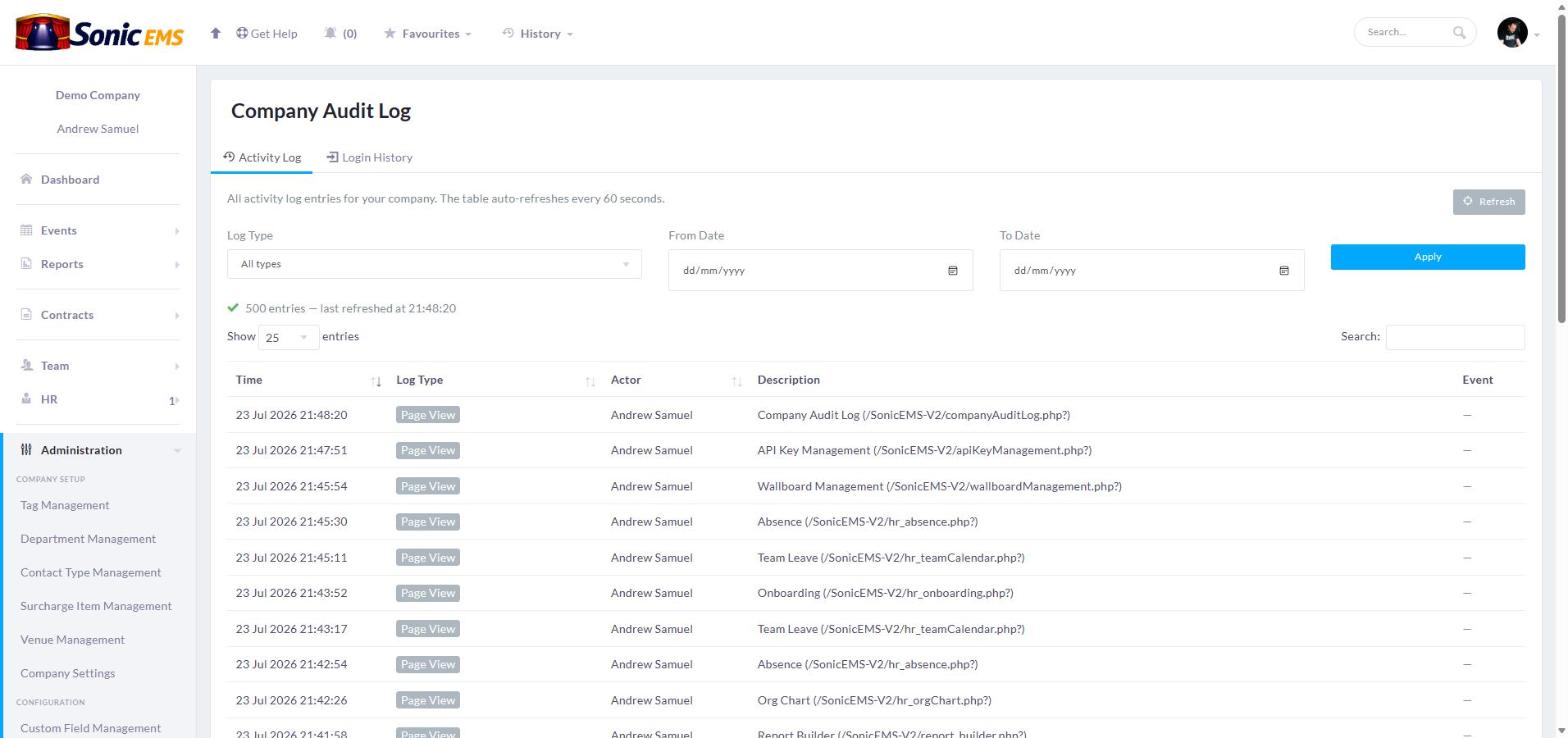Click the Dashboard home icon
This screenshot has height=738, width=1568.
[26, 179]
